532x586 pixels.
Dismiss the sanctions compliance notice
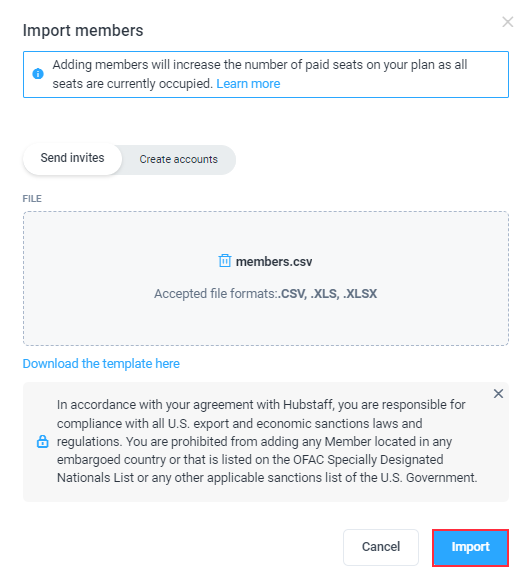(498, 394)
